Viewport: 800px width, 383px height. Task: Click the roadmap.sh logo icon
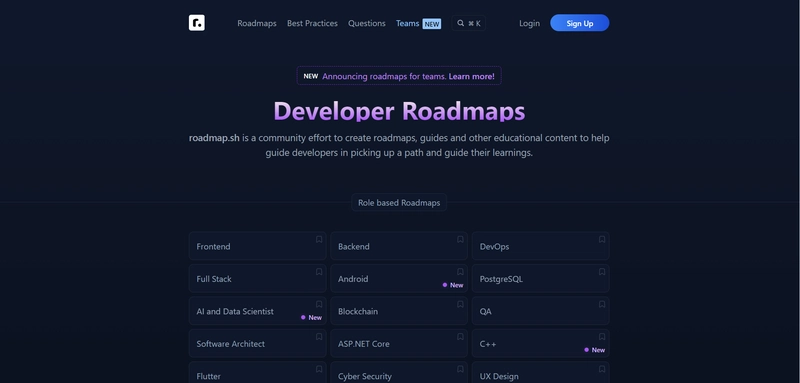[x=196, y=23]
